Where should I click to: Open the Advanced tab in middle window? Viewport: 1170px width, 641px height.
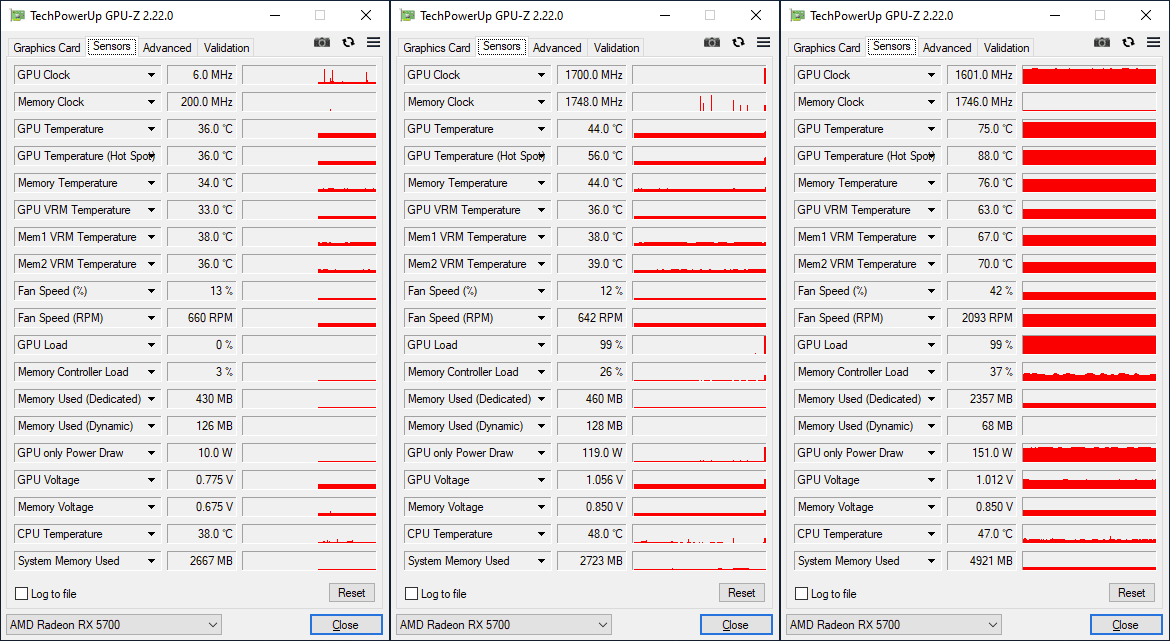[x=557, y=48]
